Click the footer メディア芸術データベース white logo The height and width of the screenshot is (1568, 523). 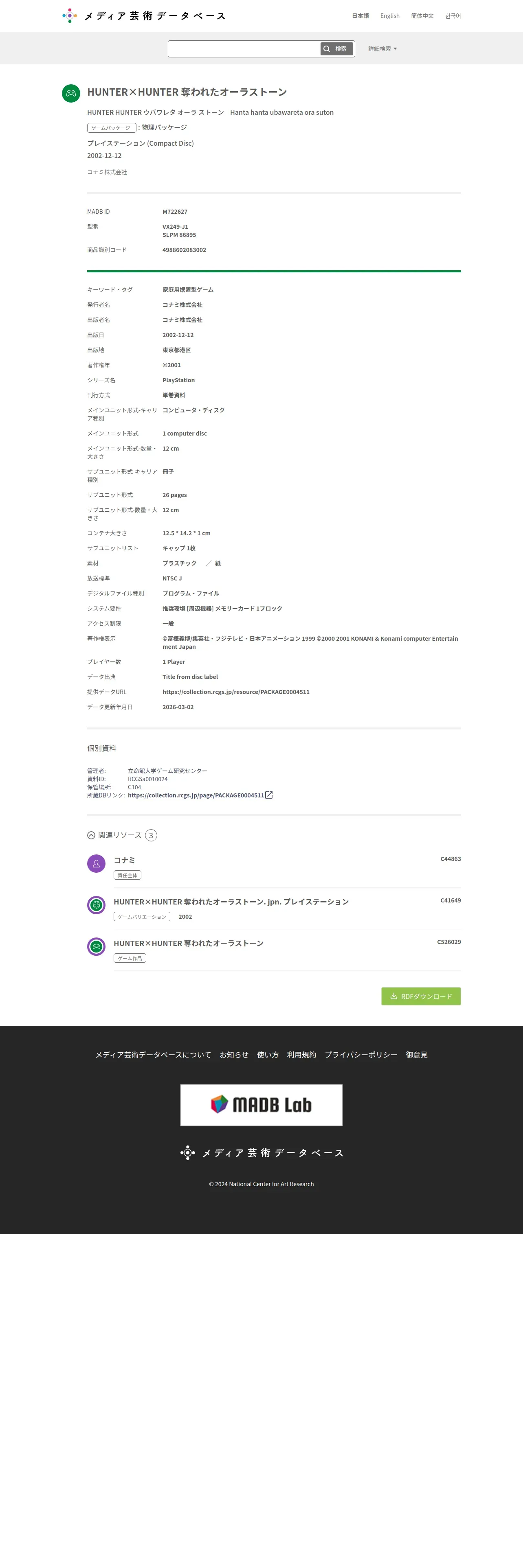click(x=262, y=1152)
